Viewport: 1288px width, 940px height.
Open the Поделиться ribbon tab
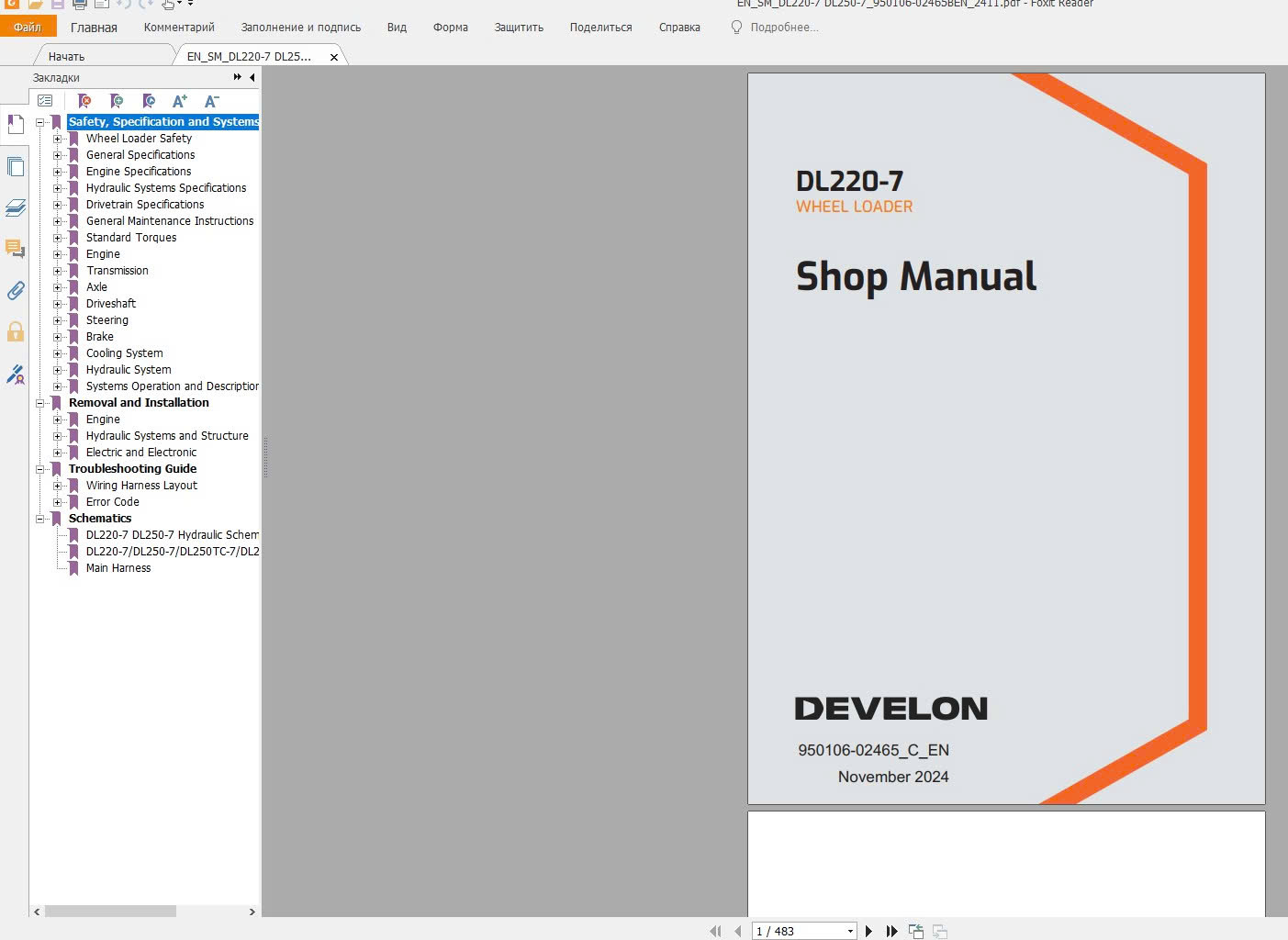click(x=600, y=28)
